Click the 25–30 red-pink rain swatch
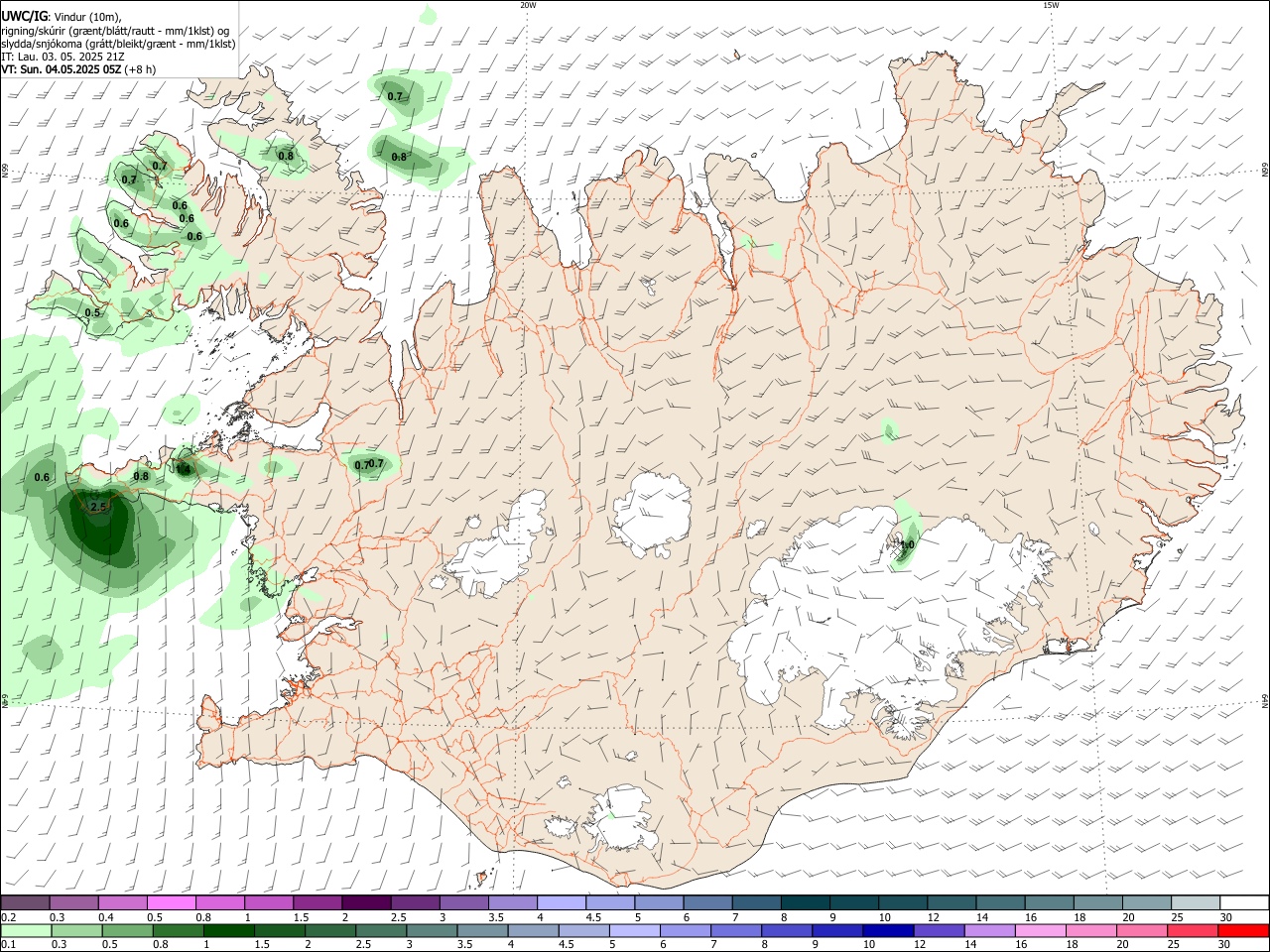This screenshot has width=1270, height=952. pyautogui.click(x=1192, y=930)
